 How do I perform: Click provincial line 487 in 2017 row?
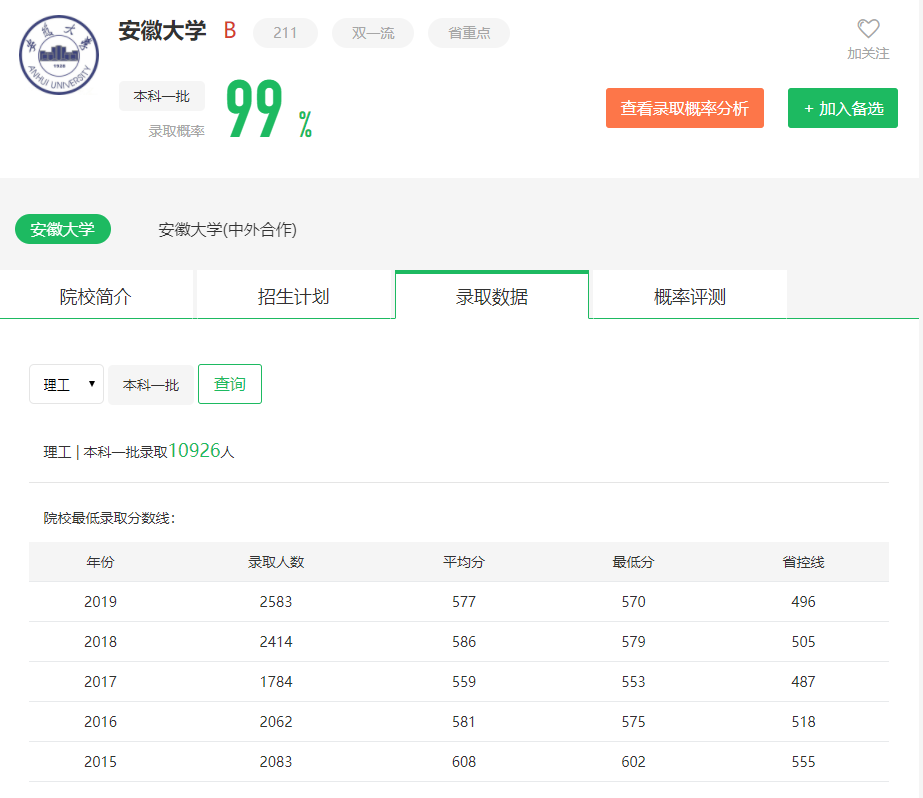coord(804,681)
